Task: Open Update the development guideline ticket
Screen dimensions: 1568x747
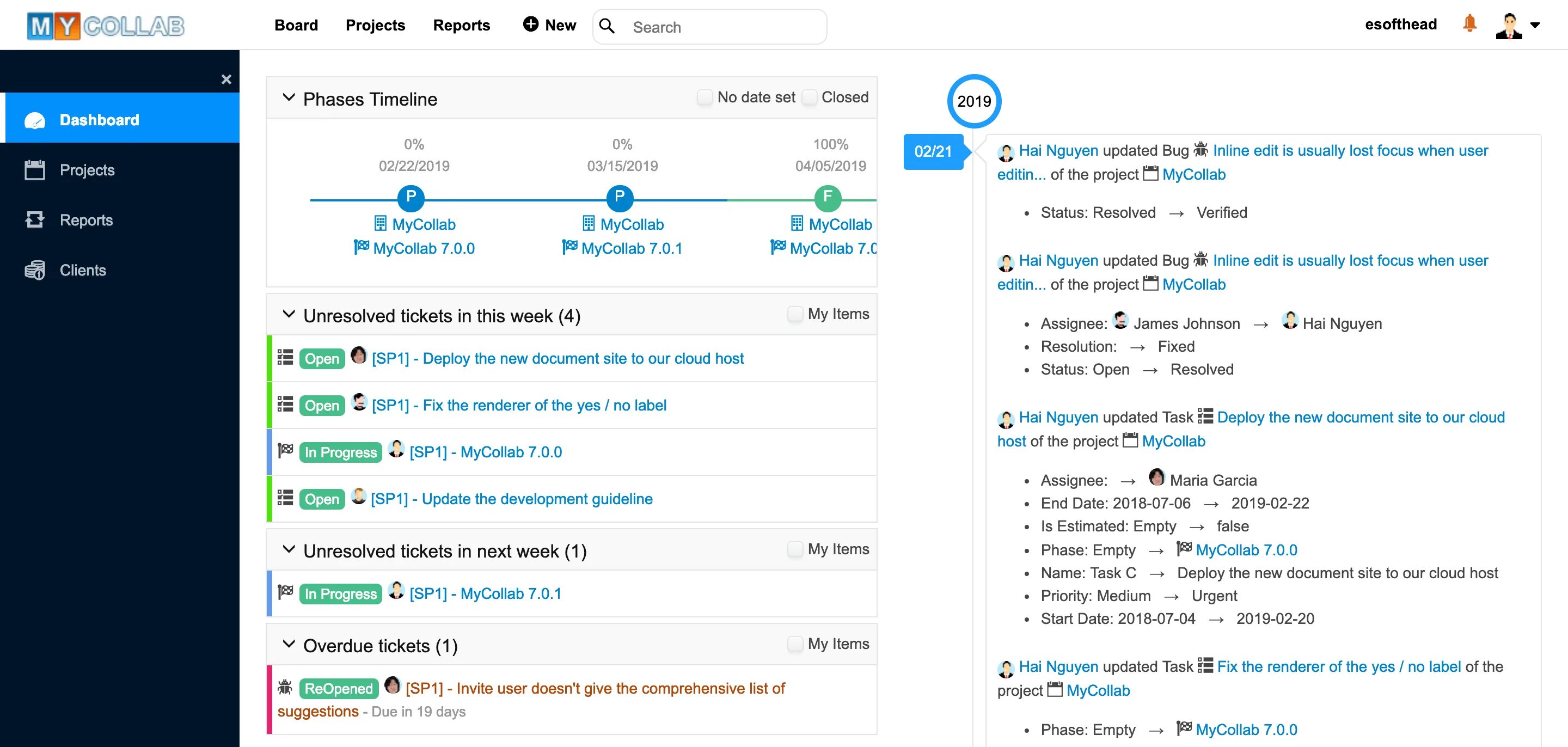Action: 511,499
